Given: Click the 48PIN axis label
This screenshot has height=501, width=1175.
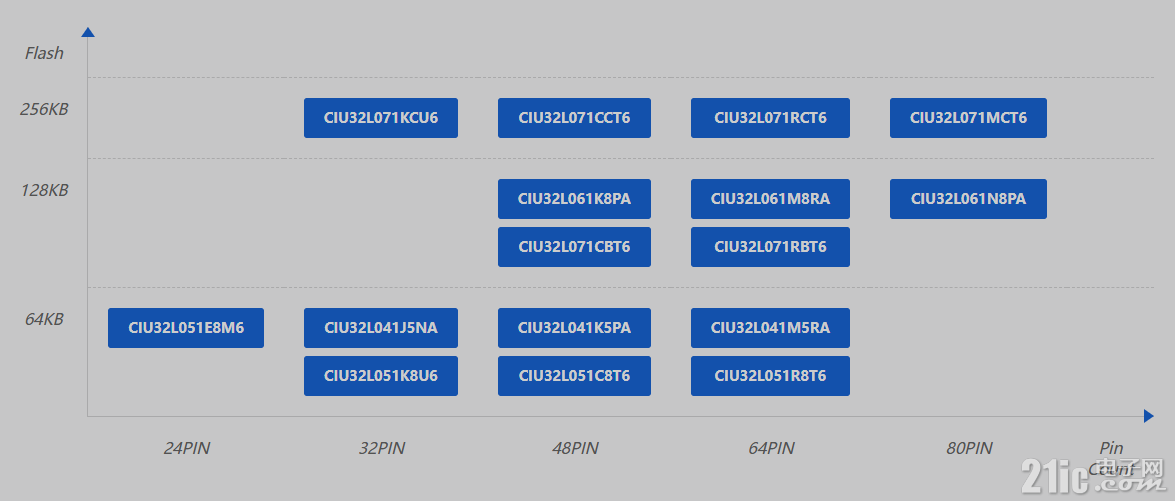Looking at the screenshot, I should coord(575,448).
